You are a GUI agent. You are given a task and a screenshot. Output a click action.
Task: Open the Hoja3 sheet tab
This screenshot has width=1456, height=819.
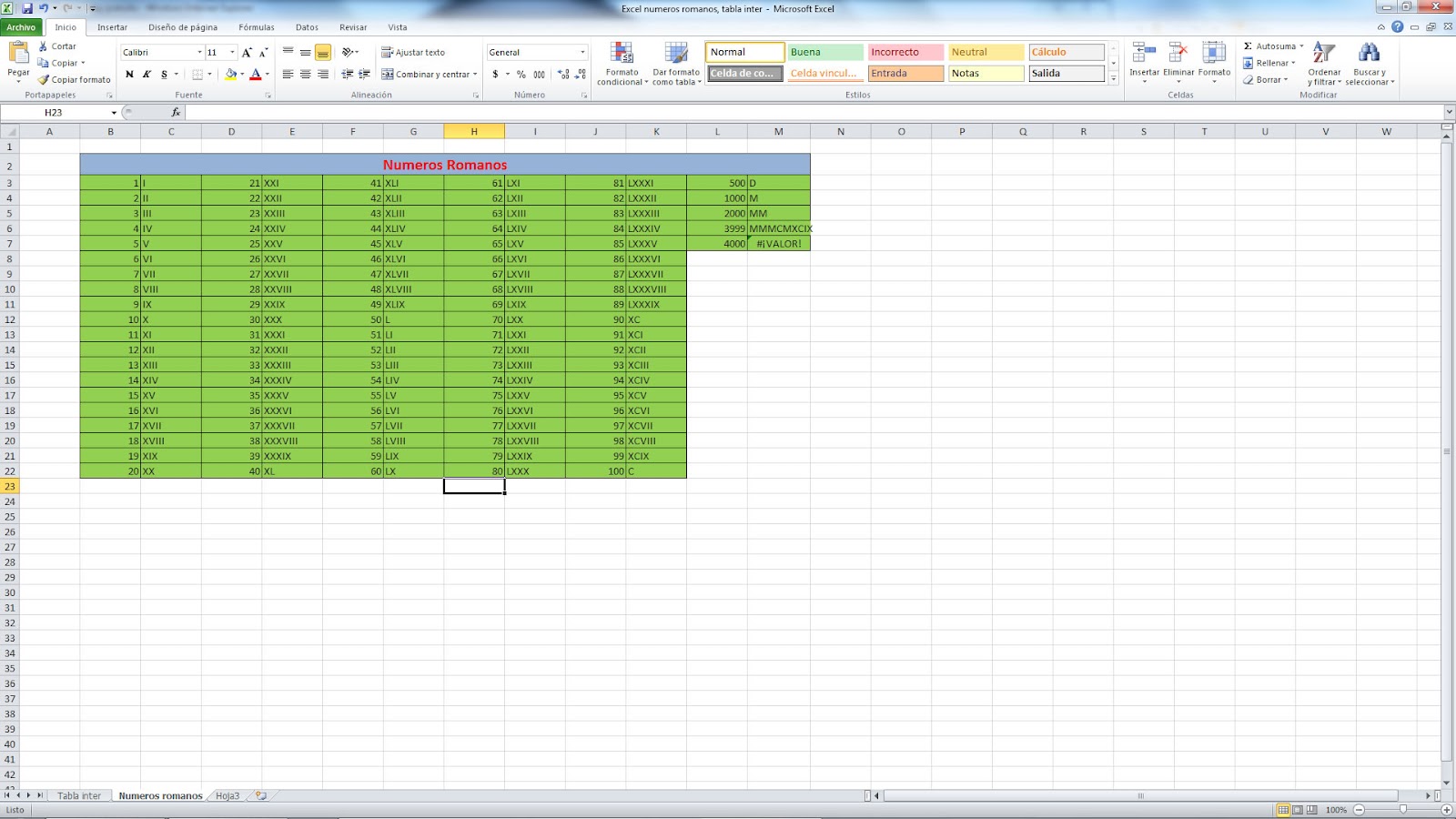pyautogui.click(x=227, y=795)
